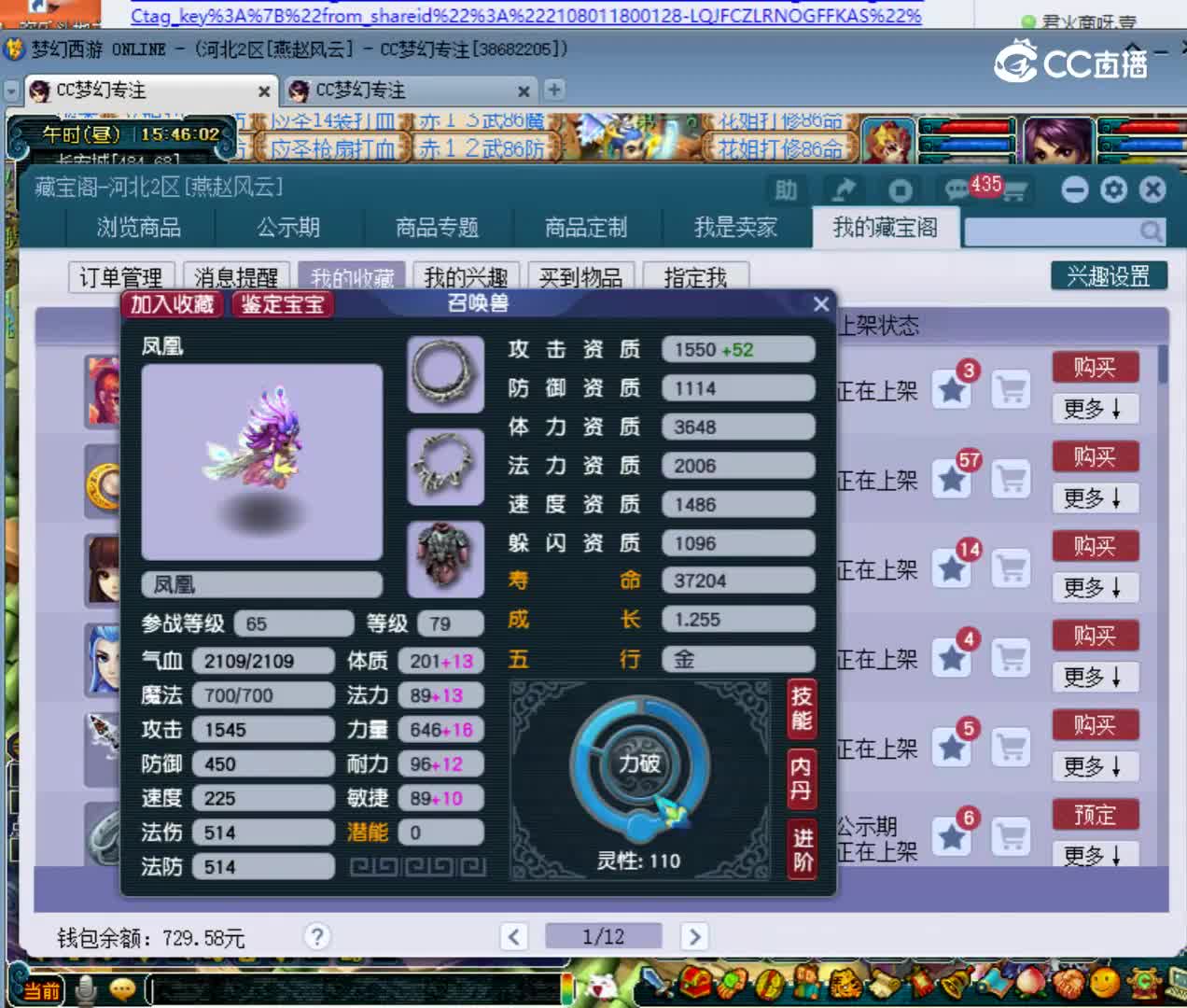The width and height of the screenshot is (1187, 1008).
Task: Click the 预定 button
Action: point(1095,815)
